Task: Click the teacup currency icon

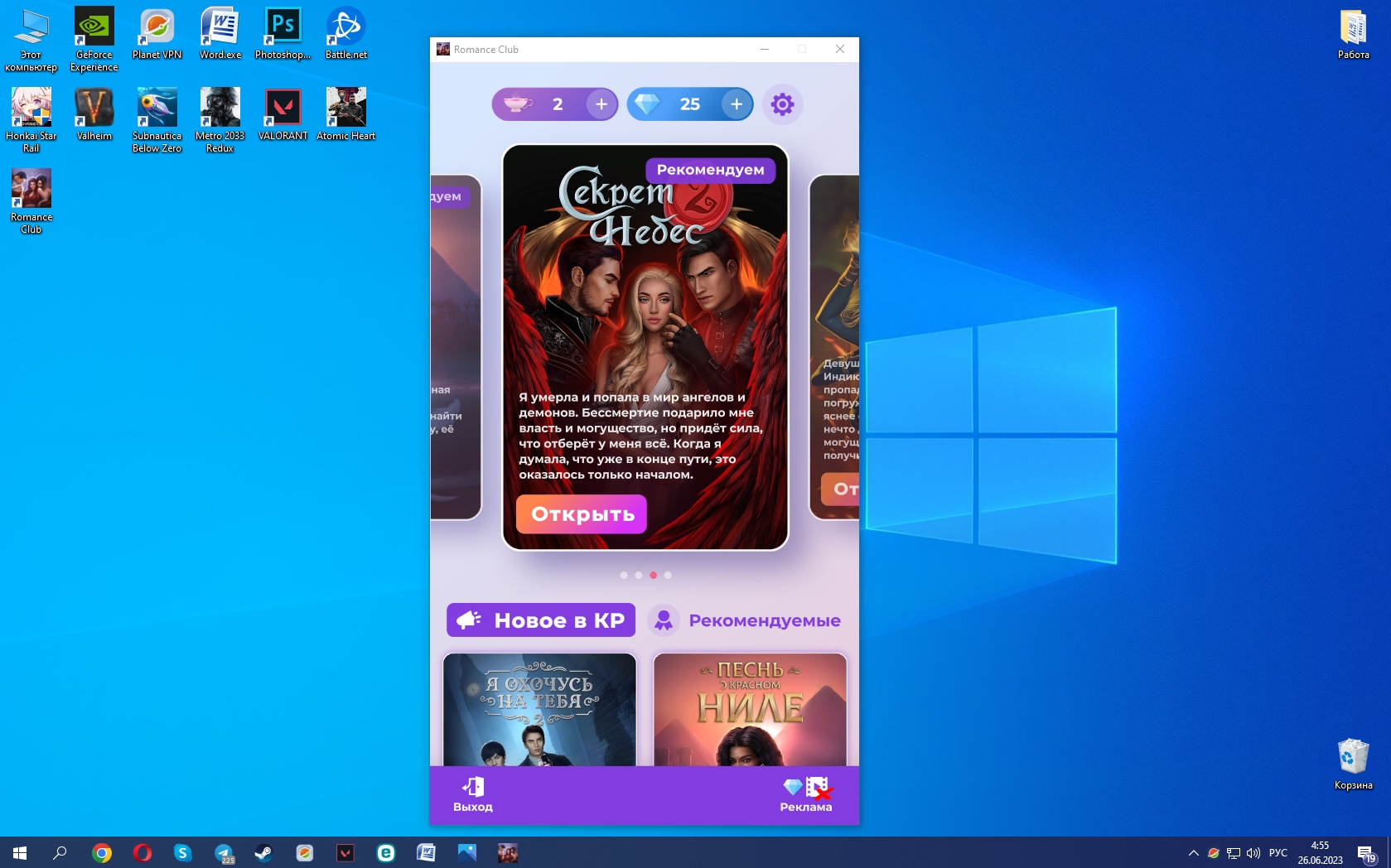Action: (x=518, y=104)
